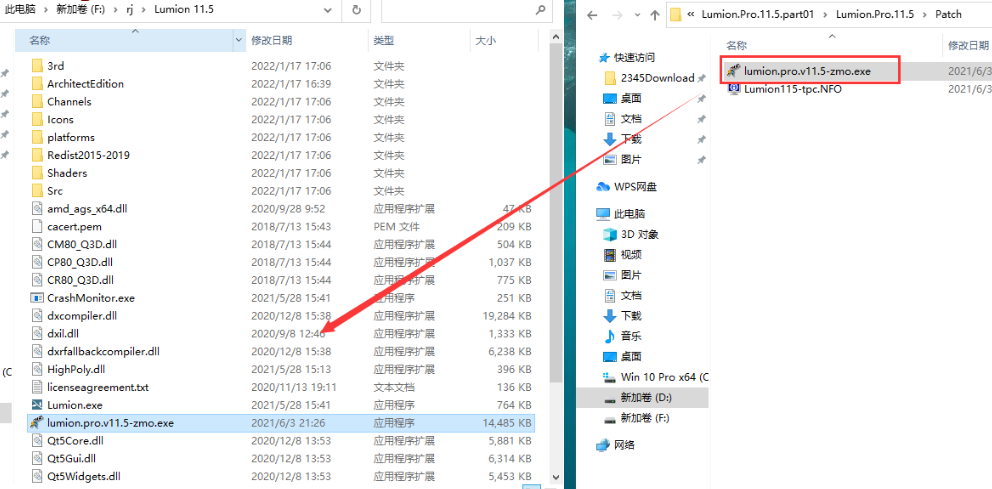Click the left file list vertical scrollbar
This screenshot has height=489, width=992.
pyautogui.click(x=556, y=250)
